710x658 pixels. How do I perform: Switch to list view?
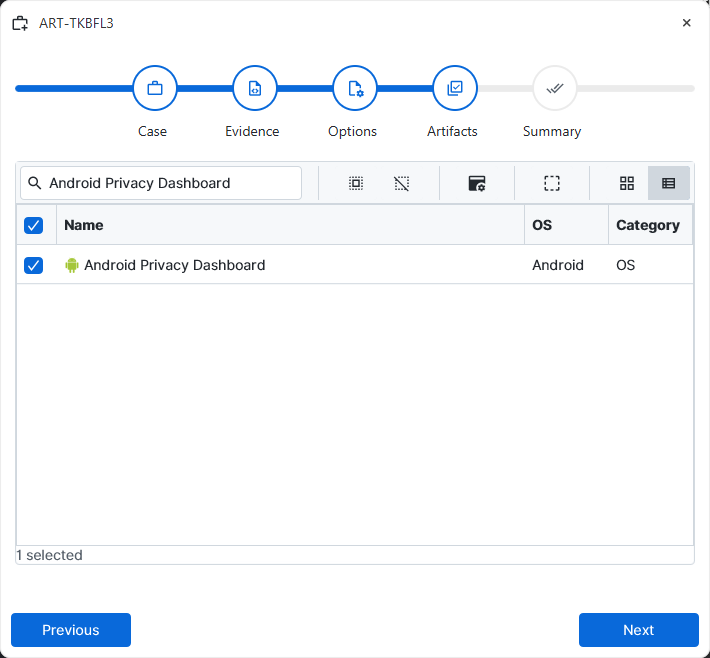pos(669,183)
